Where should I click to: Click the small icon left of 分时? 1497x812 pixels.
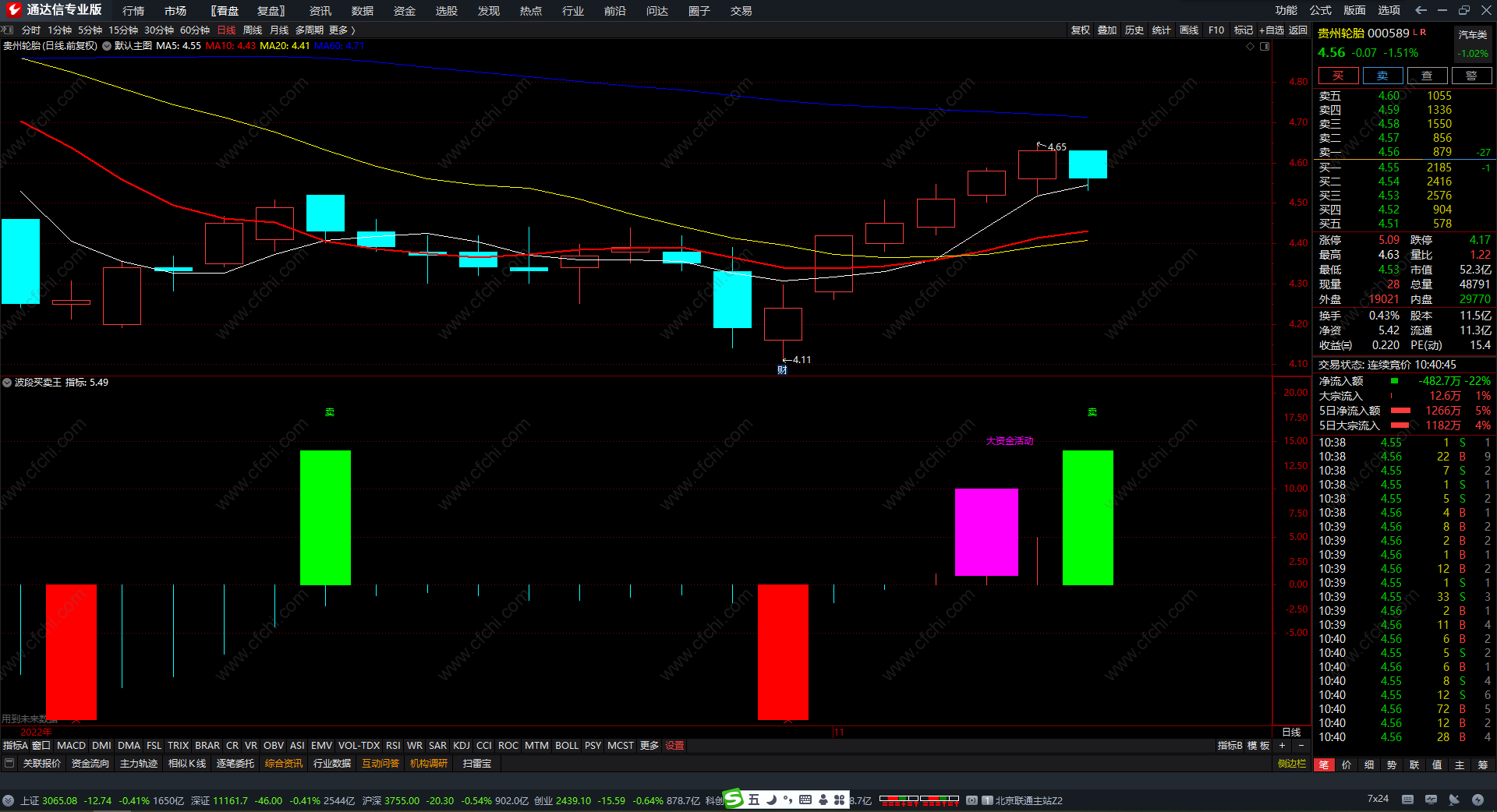(8, 30)
